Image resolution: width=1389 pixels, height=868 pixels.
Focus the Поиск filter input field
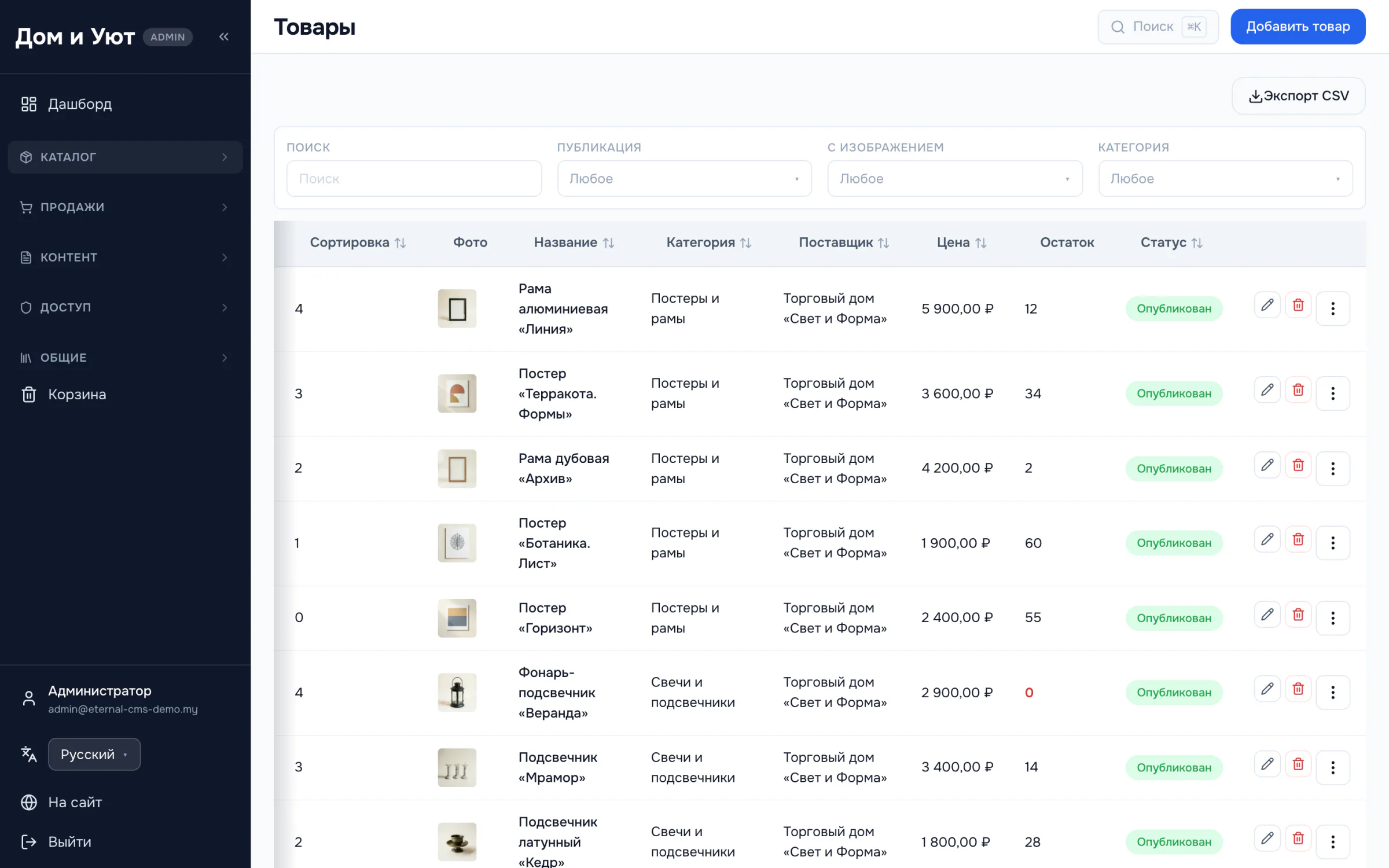(414, 178)
